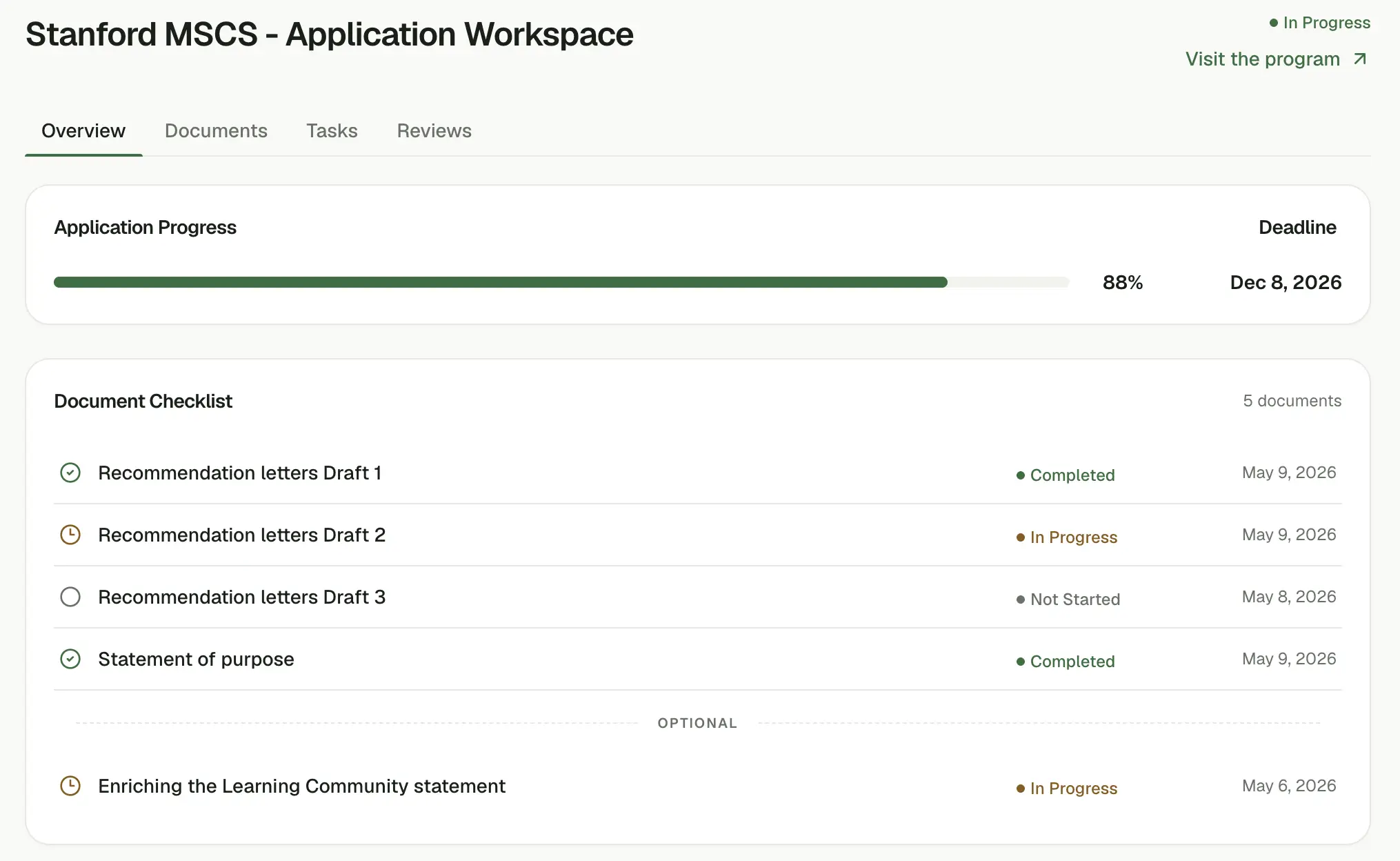
Task: Click the Completed status for Statement of purpose
Action: [1066, 661]
